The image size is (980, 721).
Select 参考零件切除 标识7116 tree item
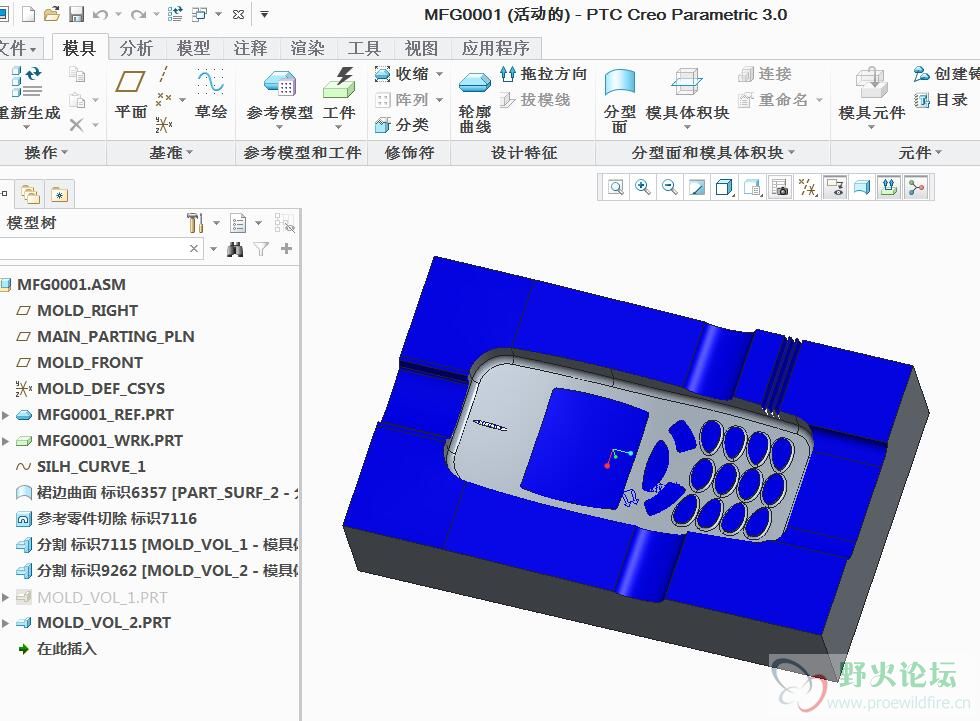click(x=116, y=519)
